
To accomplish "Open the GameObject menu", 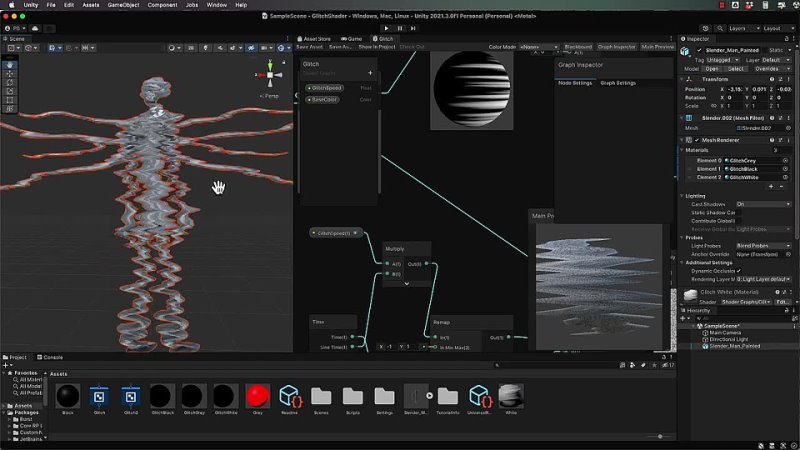I will 123,5.
